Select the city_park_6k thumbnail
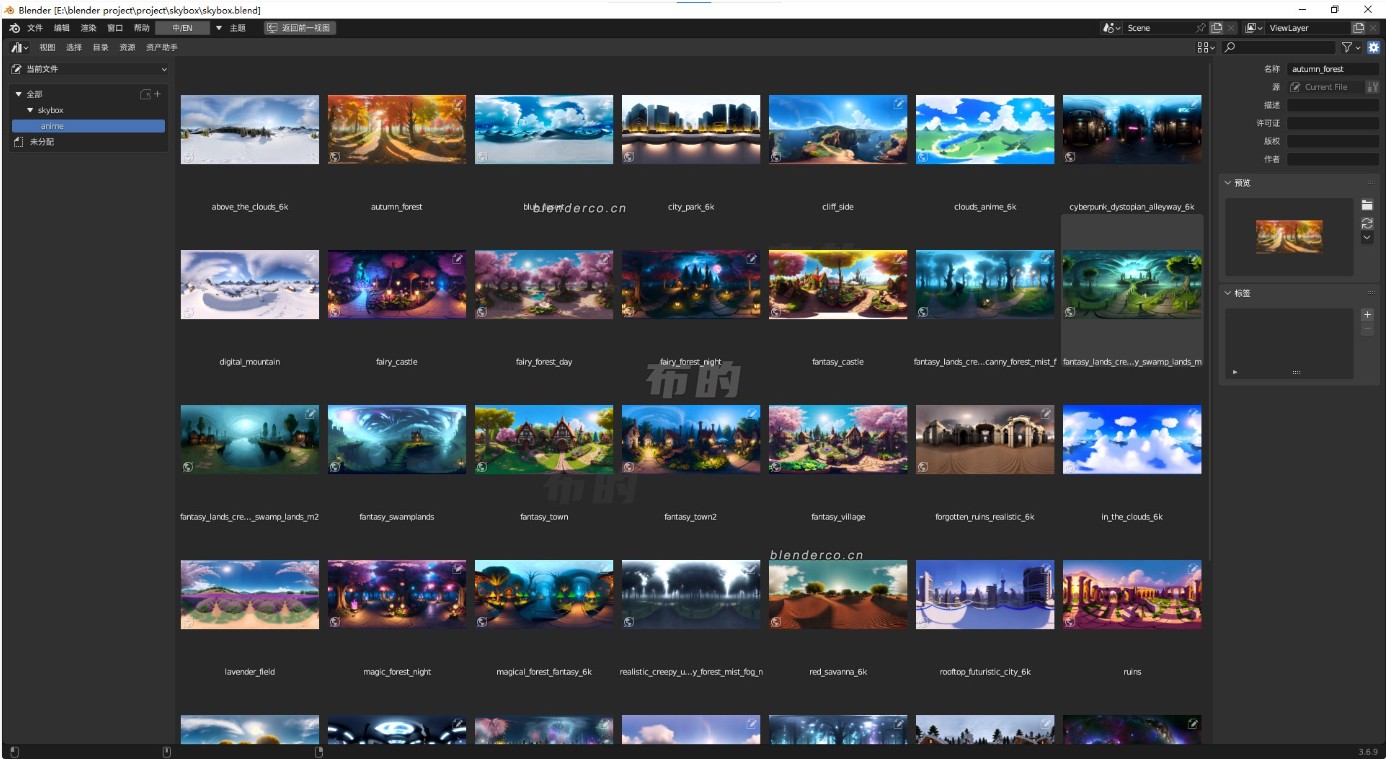The width and height of the screenshot is (1386, 759). [x=691, y=130]
